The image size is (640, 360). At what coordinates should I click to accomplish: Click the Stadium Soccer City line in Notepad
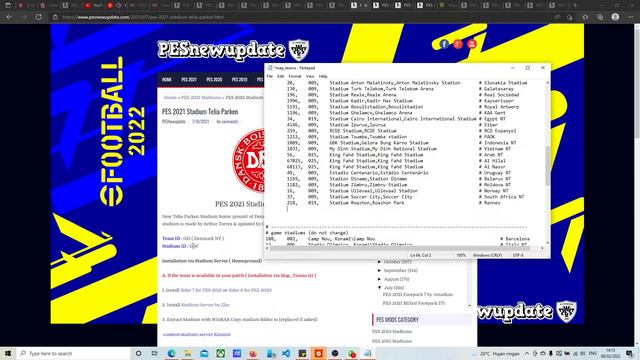(406, 197)
